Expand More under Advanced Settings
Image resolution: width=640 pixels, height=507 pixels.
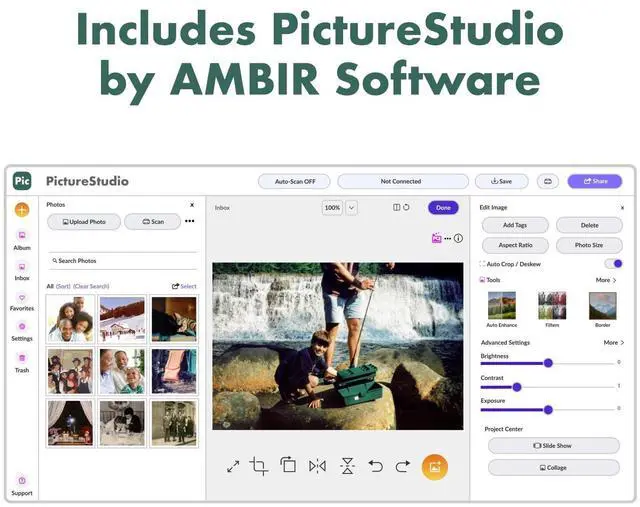612,342
